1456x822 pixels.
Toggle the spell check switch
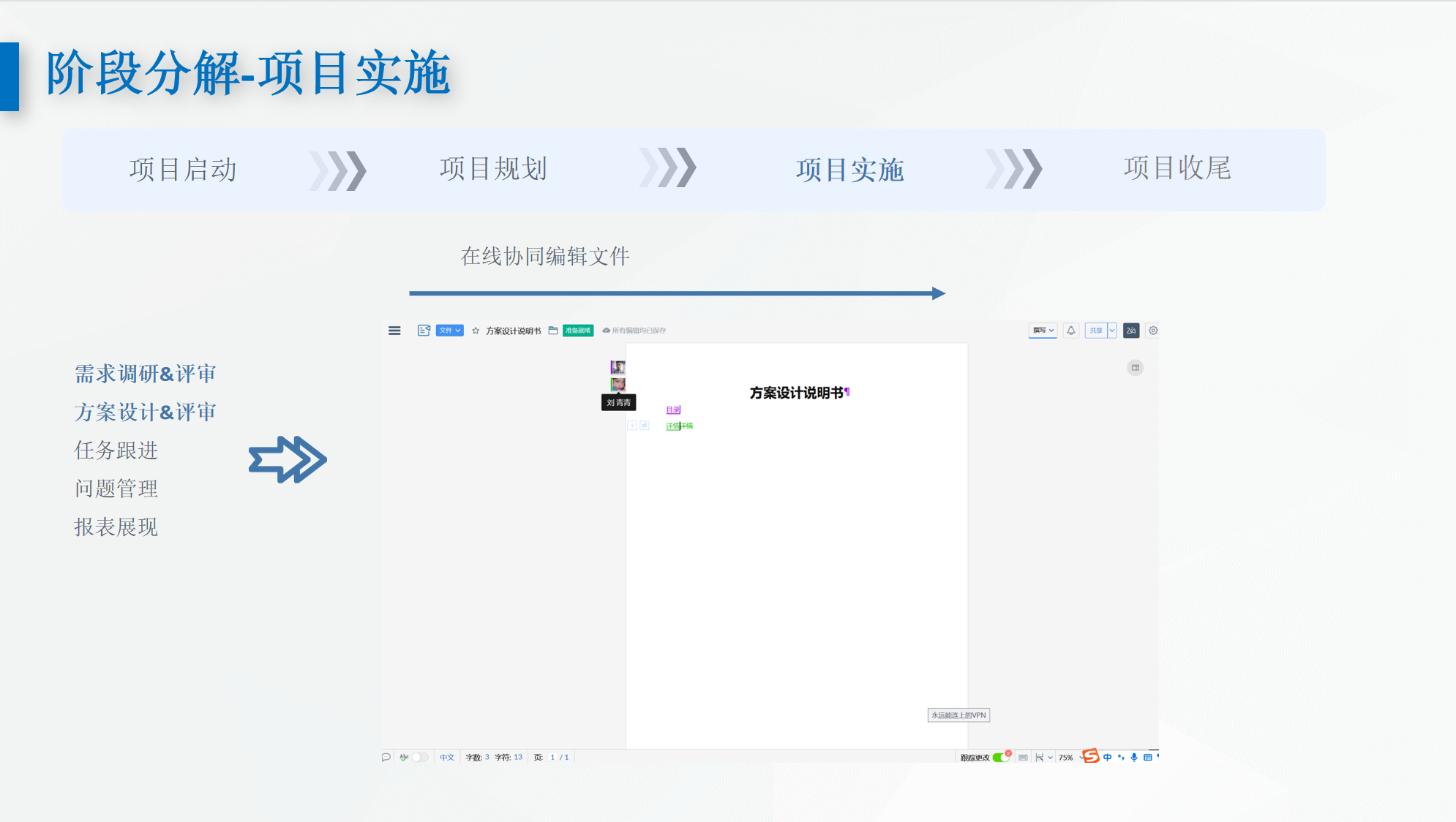tap(419, 758)
